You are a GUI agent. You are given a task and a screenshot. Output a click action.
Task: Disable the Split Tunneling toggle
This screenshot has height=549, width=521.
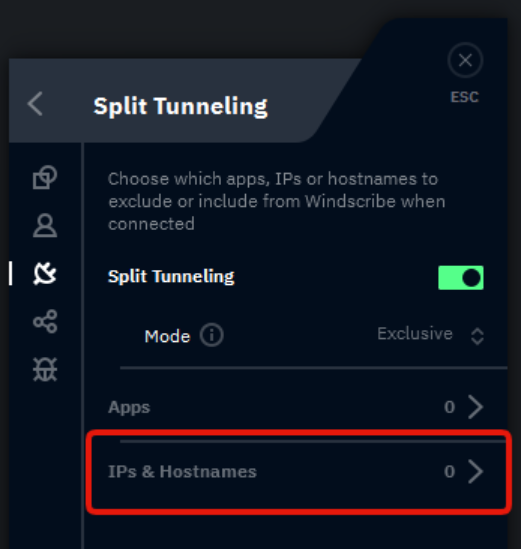coord(461,278)
